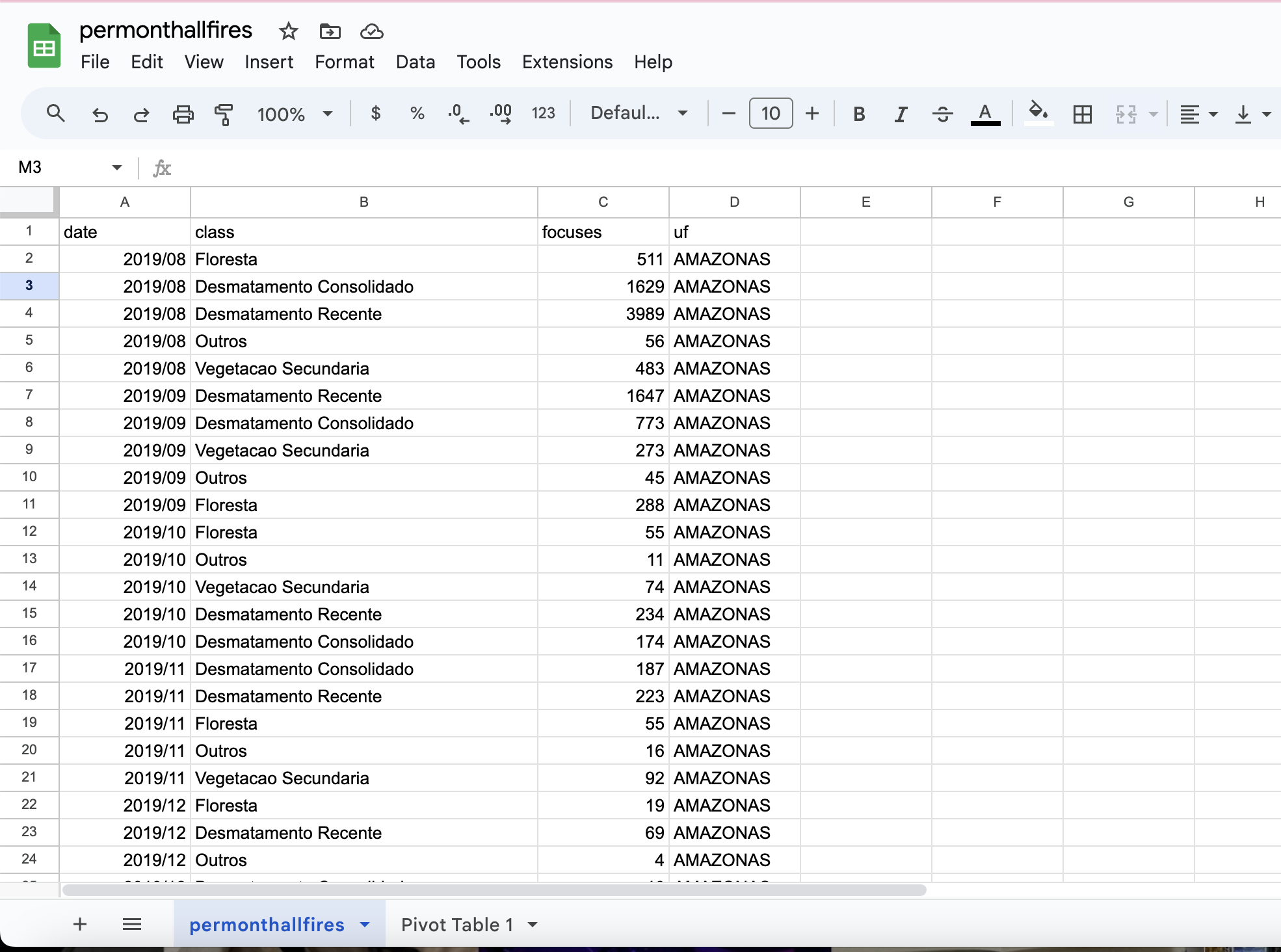
Task: Open the permonthallfires sheet tab menu arrow
Action: coord(365,924)
